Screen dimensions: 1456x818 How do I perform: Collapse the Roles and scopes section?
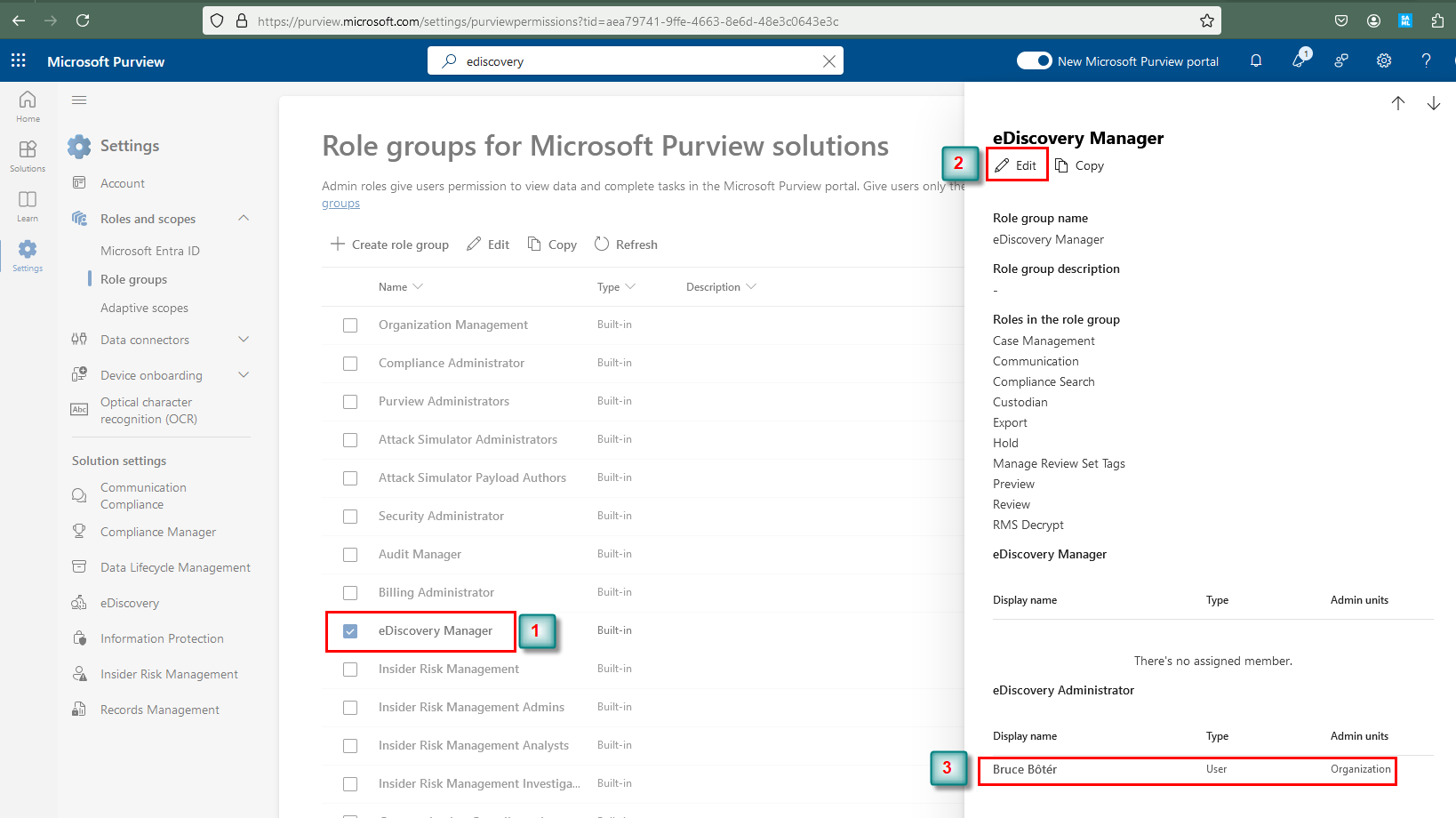point(244,219)
